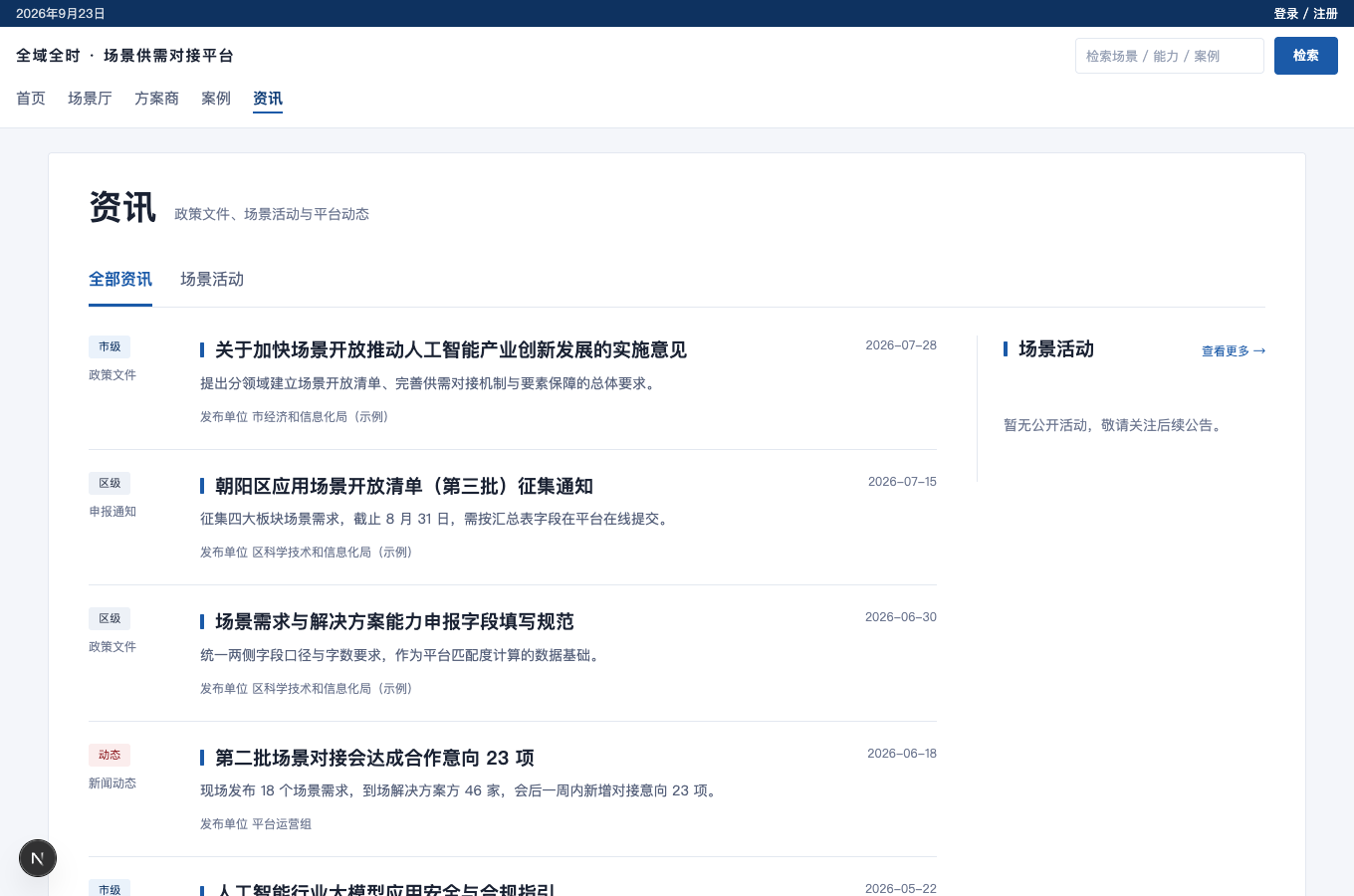Click the red 动态 tag
Image resolution: width=1354 pixels, height=896 pixels.
110,755
